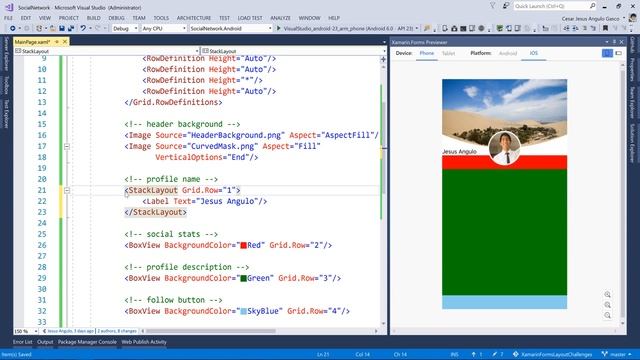Click the Open File folder icon

[x=53, y=29]
